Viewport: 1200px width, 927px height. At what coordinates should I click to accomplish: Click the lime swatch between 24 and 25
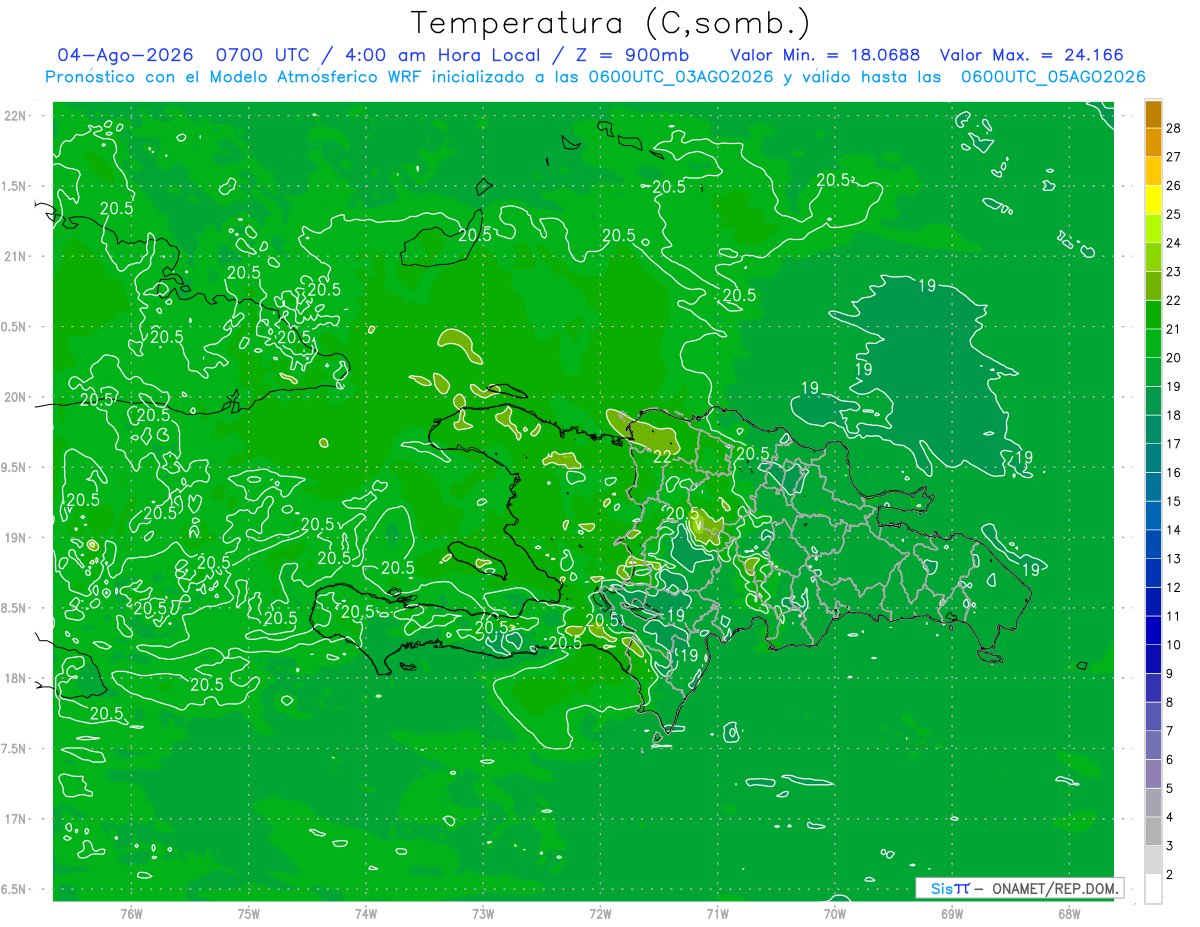(x=1153, y=229)
